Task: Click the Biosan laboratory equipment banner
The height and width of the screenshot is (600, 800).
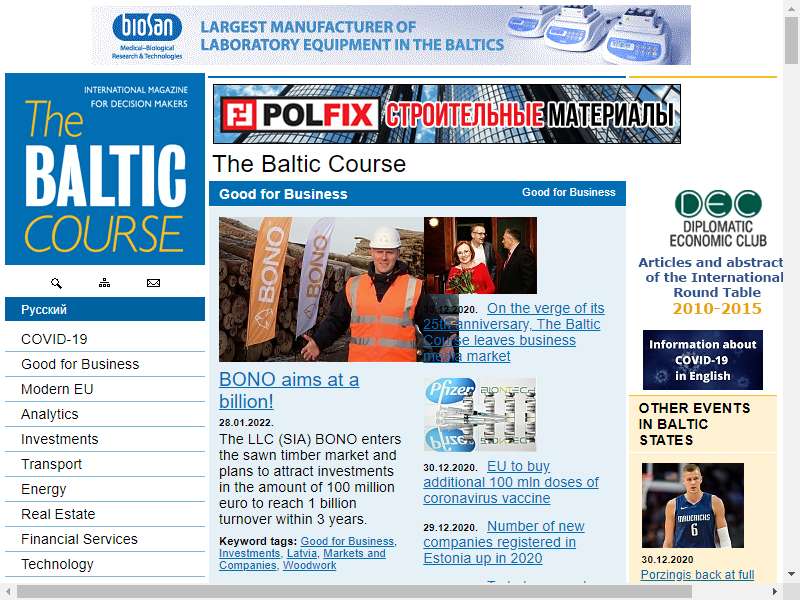Action: pyautogui.click(x=391, y=35)
